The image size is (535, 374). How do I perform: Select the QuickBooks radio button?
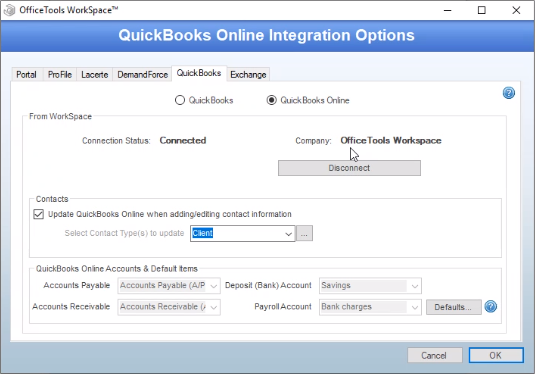[x=180, y=100]
